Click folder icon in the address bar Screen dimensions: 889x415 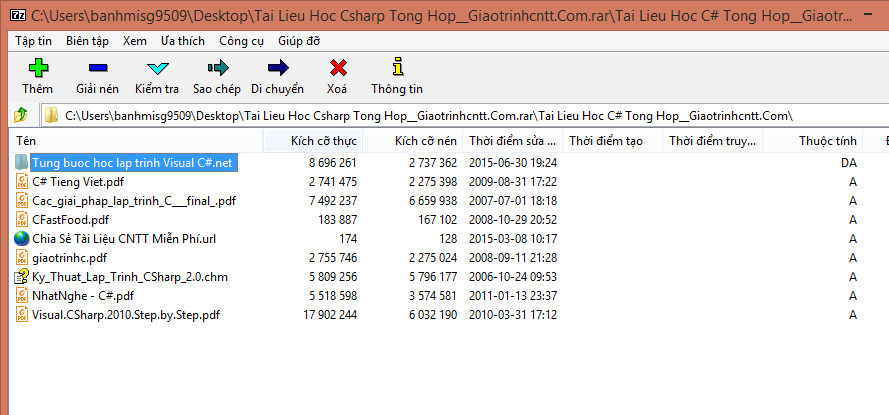(x=52, y=115)
